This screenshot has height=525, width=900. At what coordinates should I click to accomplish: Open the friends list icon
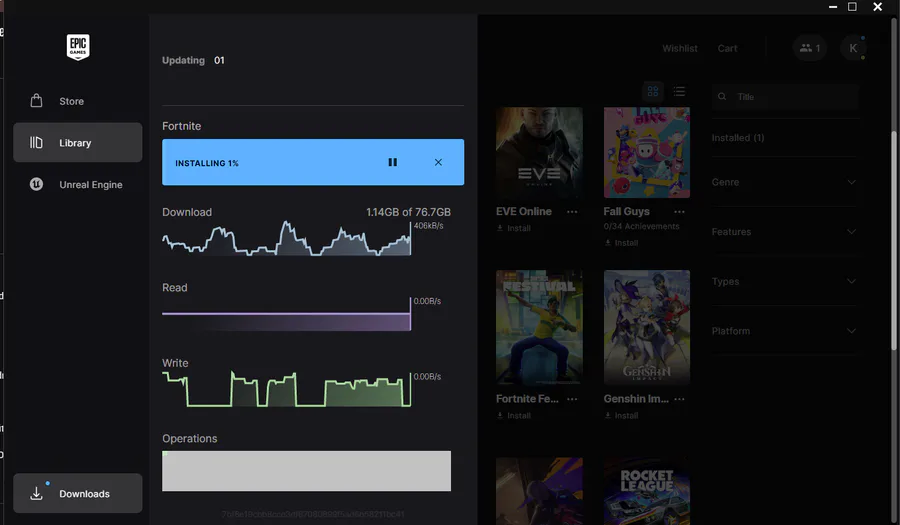[809, 48]
